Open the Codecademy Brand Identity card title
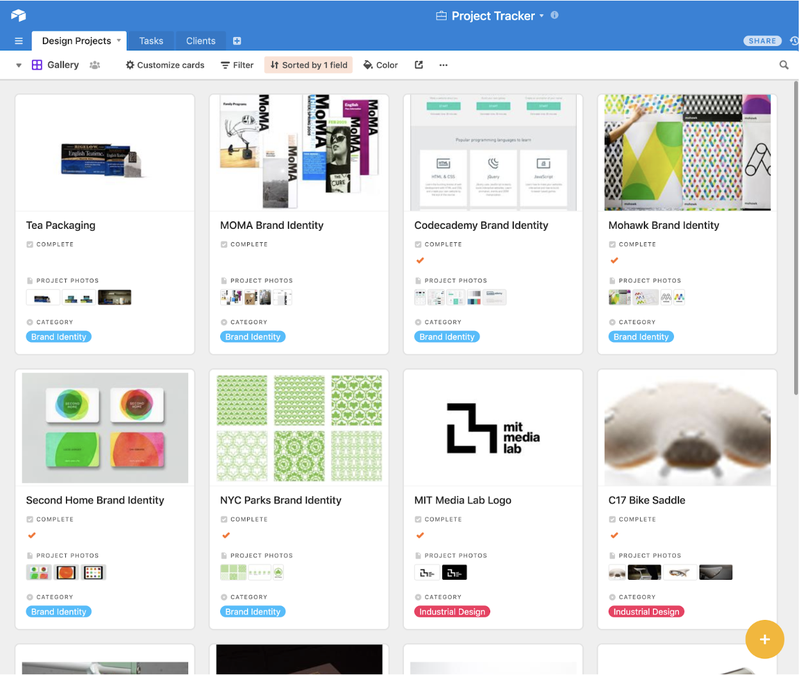The width and height of the screenshot is (800, 675). tap(481, 225)
